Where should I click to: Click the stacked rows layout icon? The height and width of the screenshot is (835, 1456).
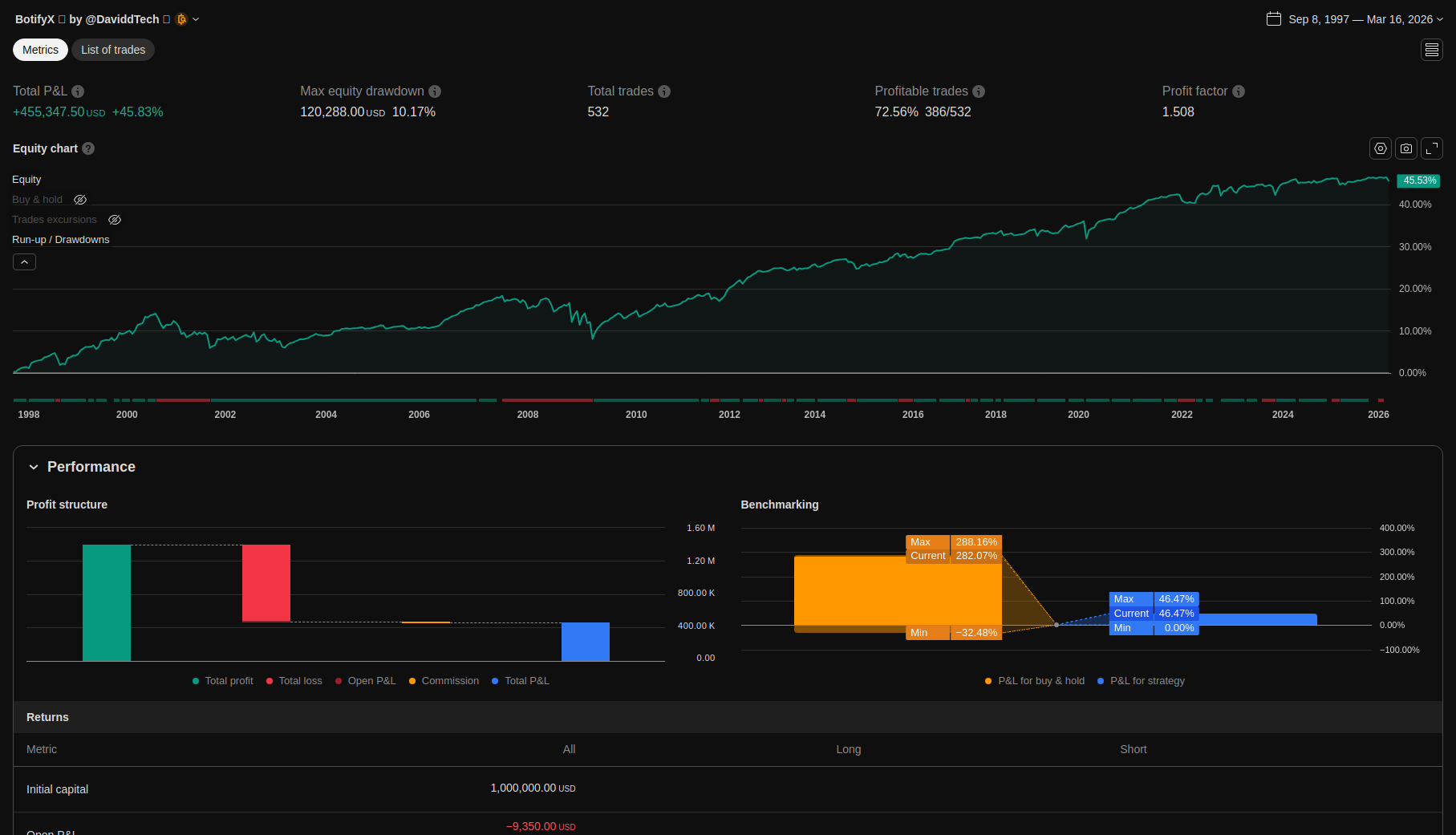click(1431, 50)
